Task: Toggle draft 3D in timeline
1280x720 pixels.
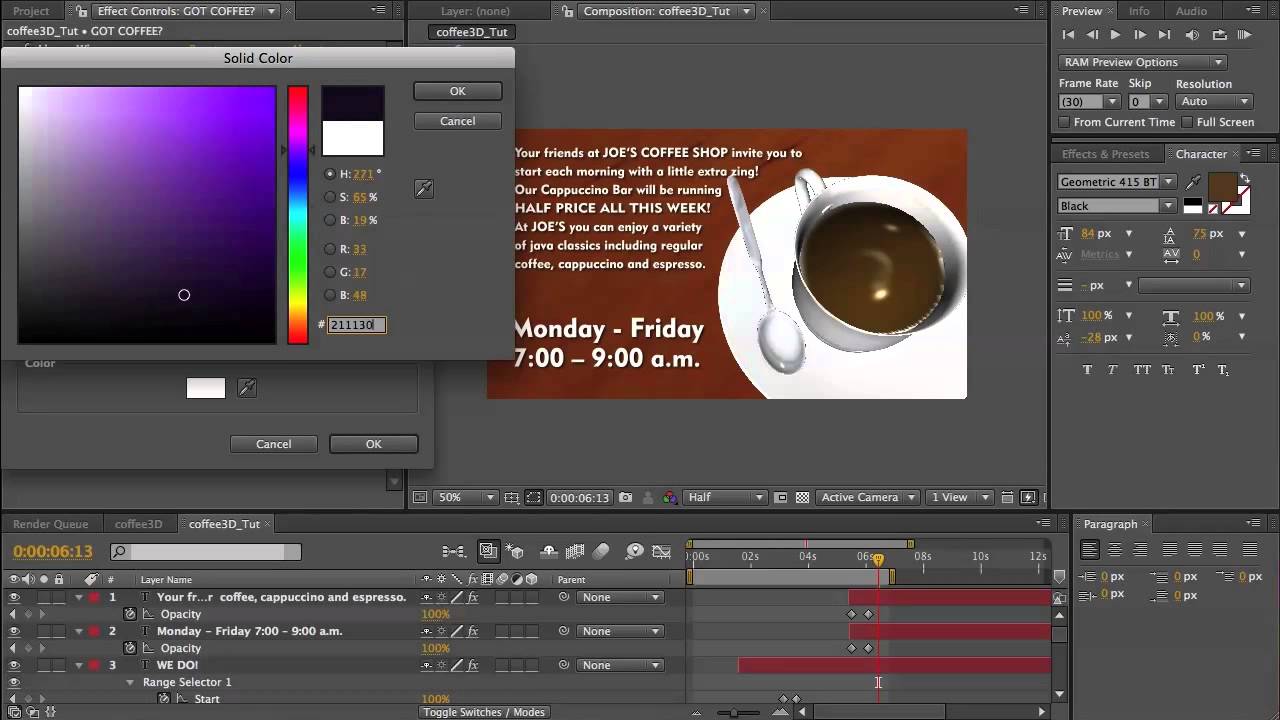Action: click(515, 551)
